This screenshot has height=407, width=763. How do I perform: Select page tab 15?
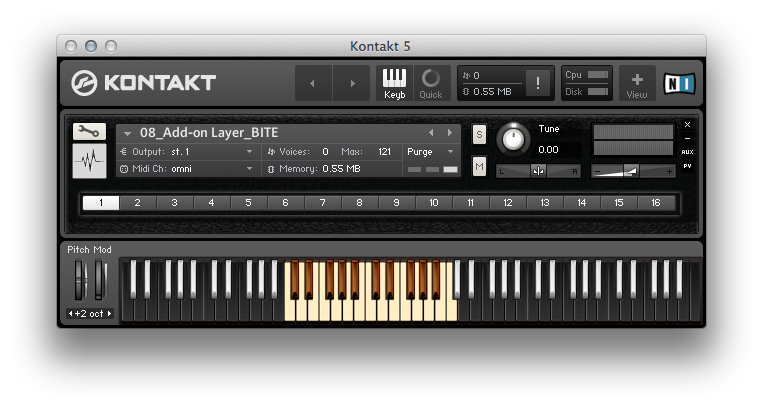618,203
